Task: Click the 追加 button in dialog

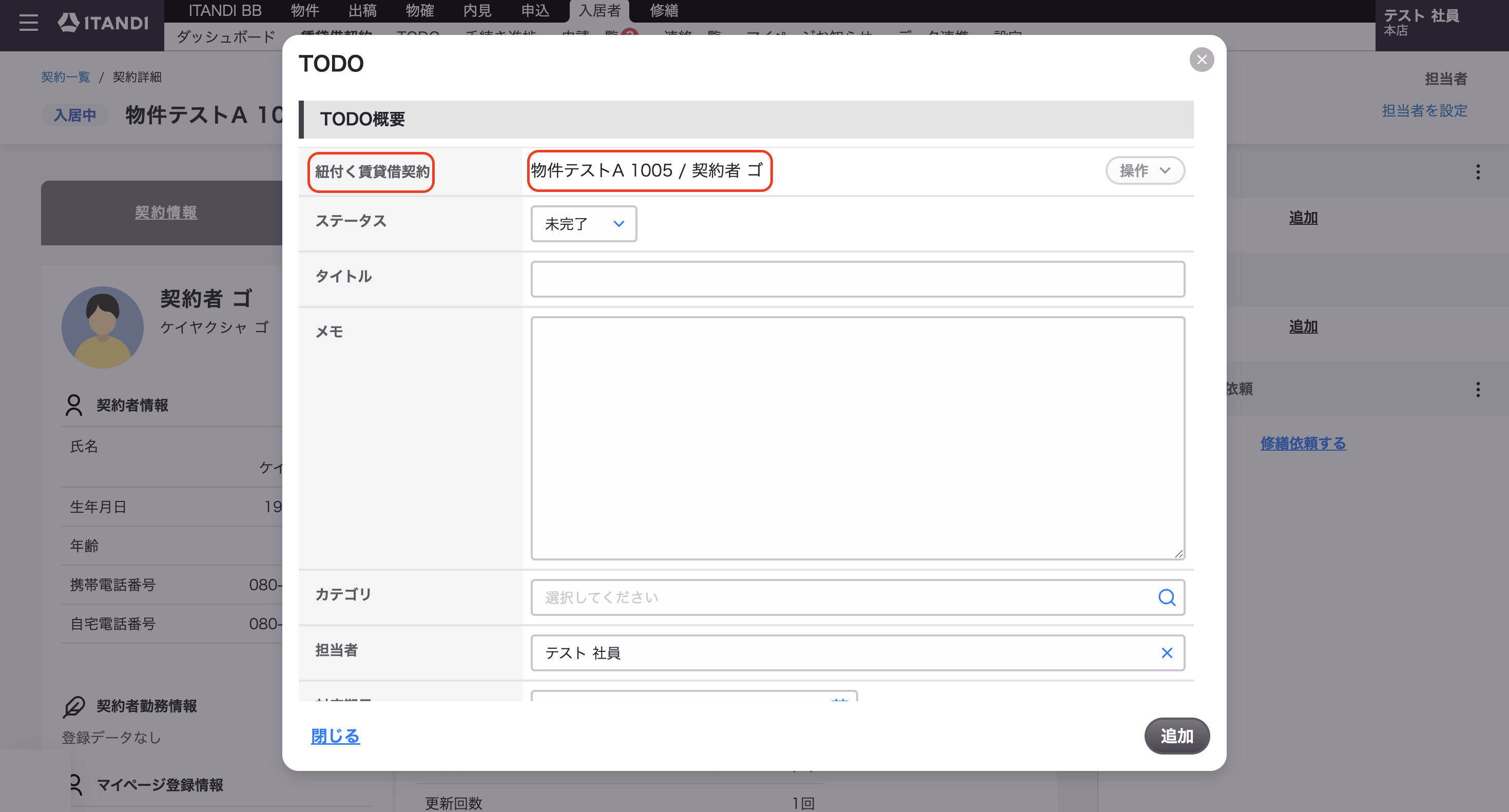Action: pos(1177,736)
